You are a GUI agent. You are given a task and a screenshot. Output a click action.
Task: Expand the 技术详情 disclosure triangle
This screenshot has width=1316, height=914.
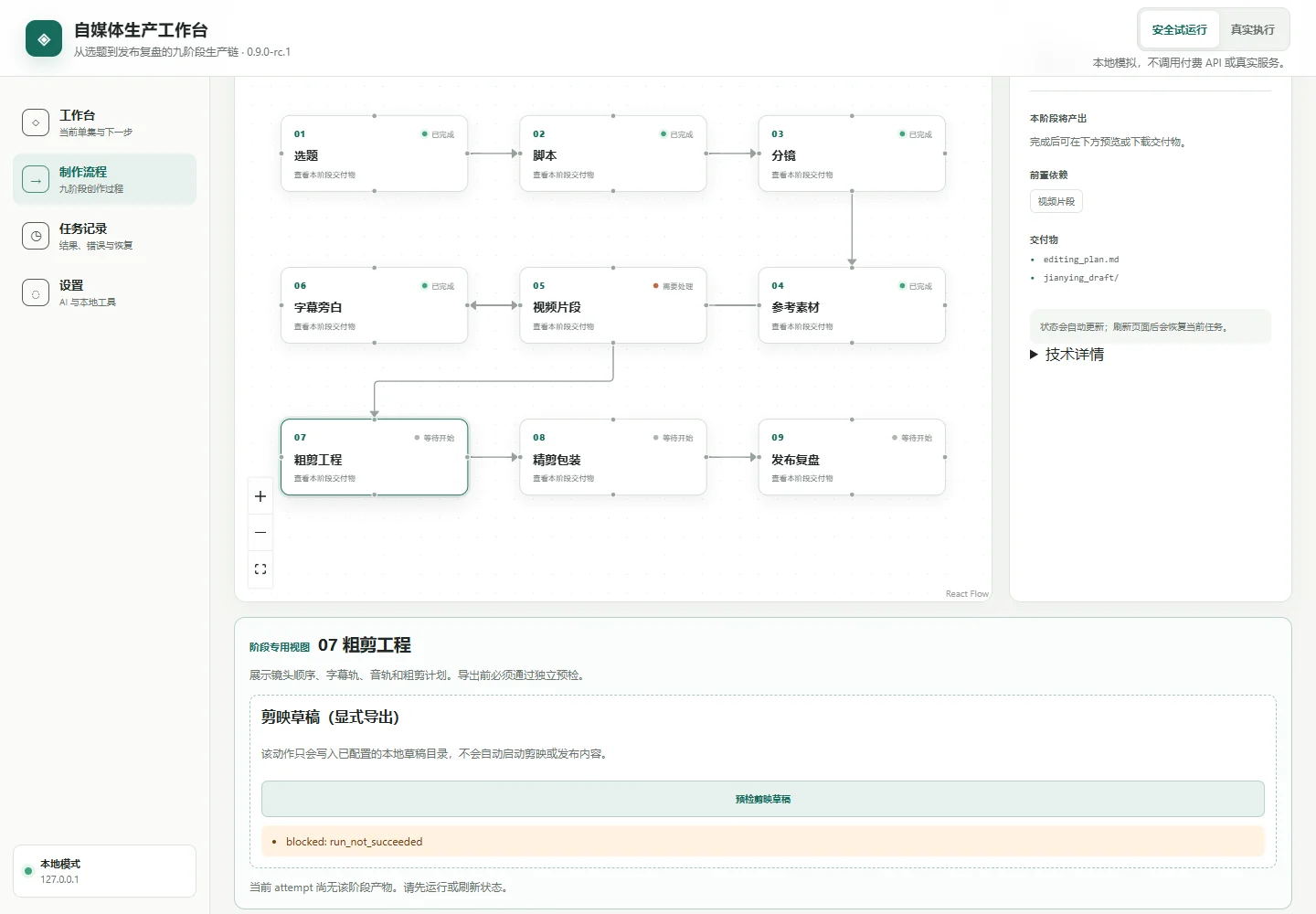click(x=1035, y=355)
